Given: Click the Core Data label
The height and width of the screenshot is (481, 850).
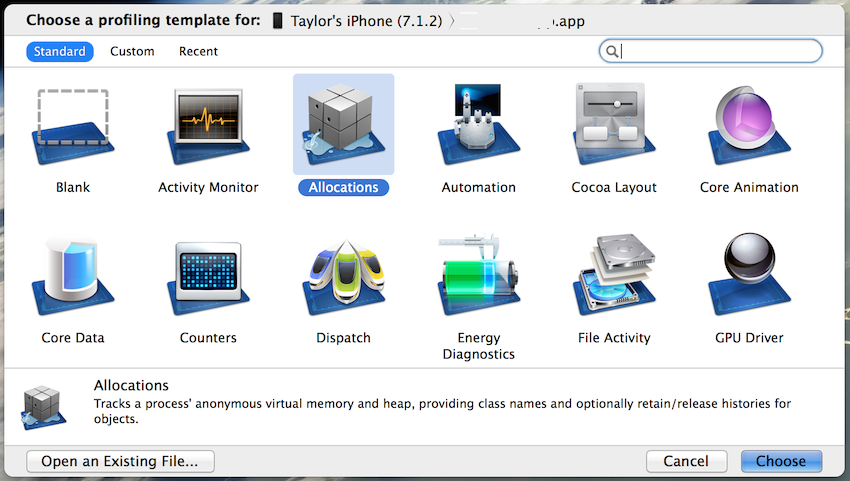Looking at the screenshot, I should click(73, 338).
